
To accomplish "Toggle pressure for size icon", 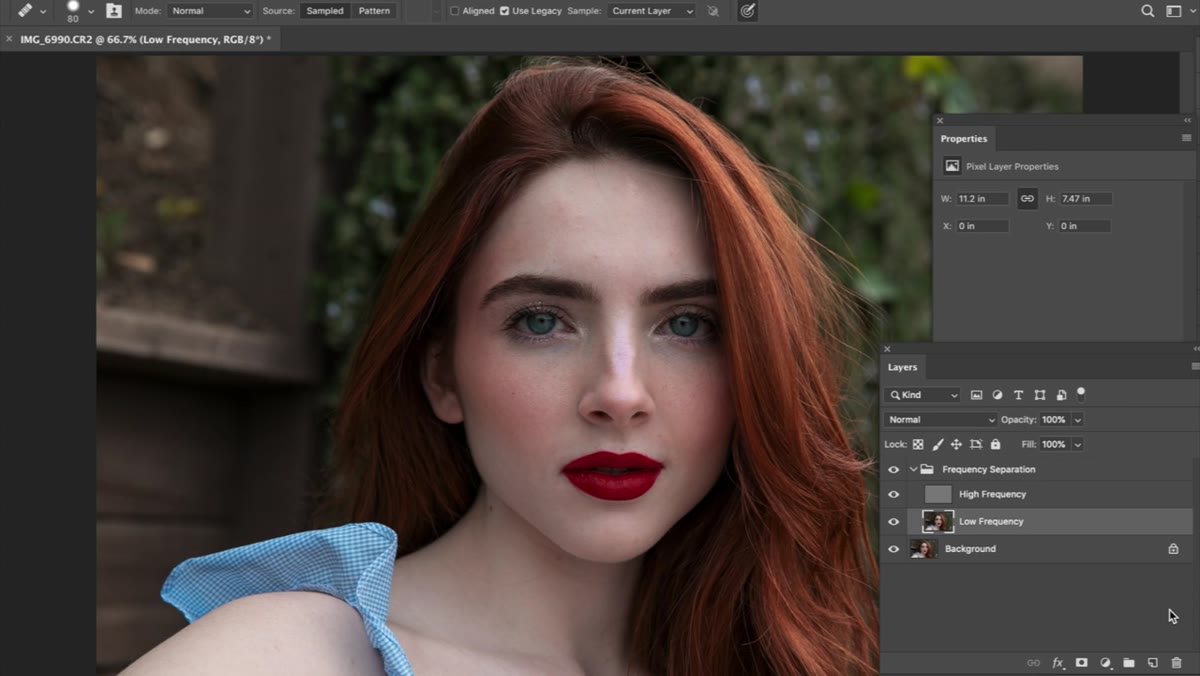I will (x=747, y=11).
